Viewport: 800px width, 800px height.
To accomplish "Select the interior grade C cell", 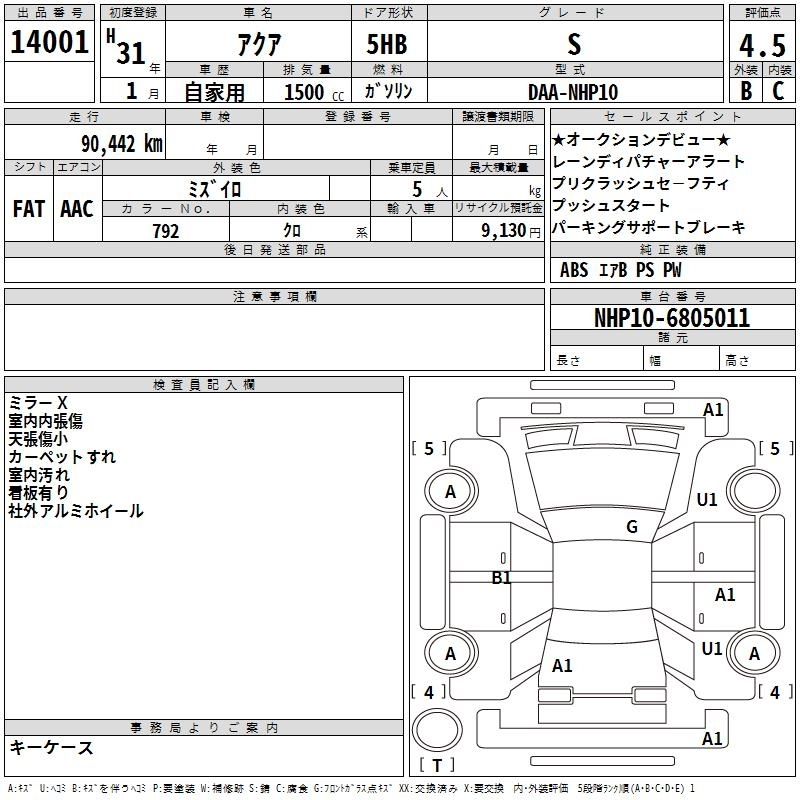I will point(778,90).
